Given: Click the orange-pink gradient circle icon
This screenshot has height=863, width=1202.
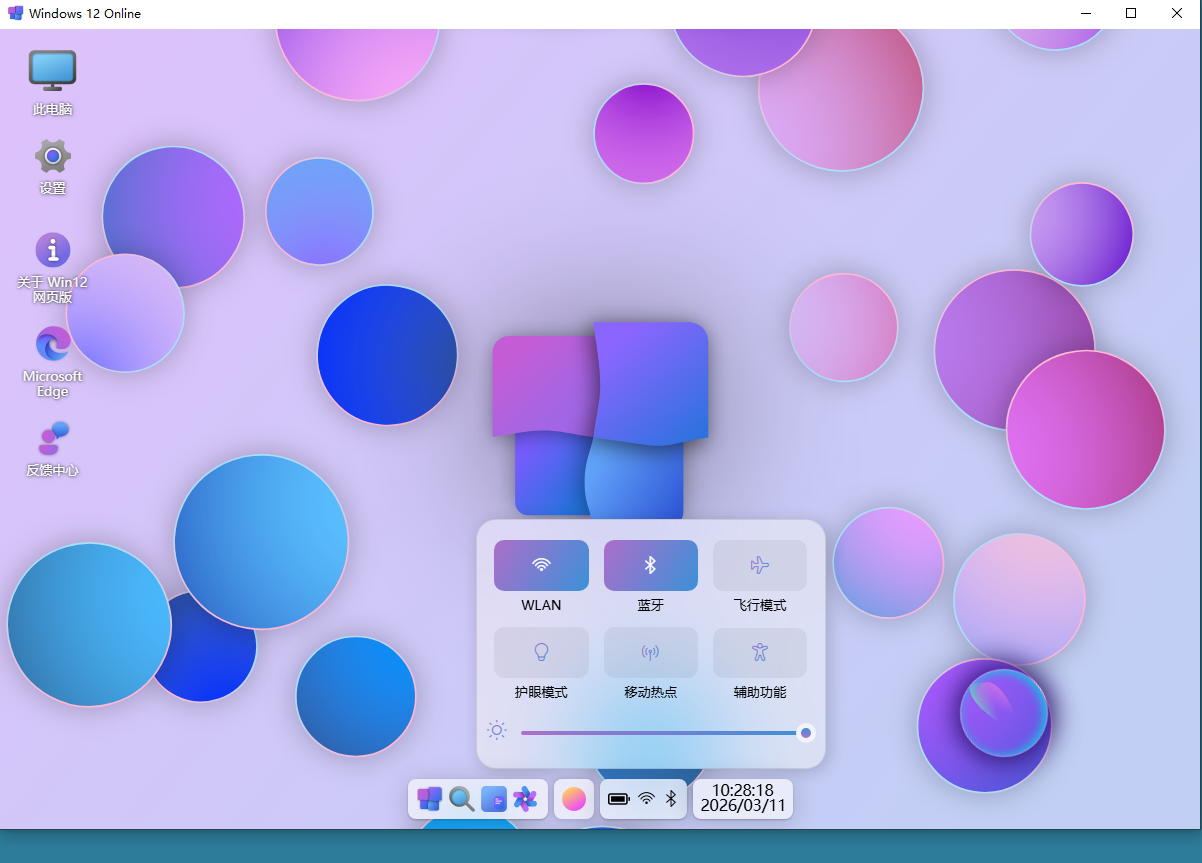Looking at the screenshot, I should (574, 798).
